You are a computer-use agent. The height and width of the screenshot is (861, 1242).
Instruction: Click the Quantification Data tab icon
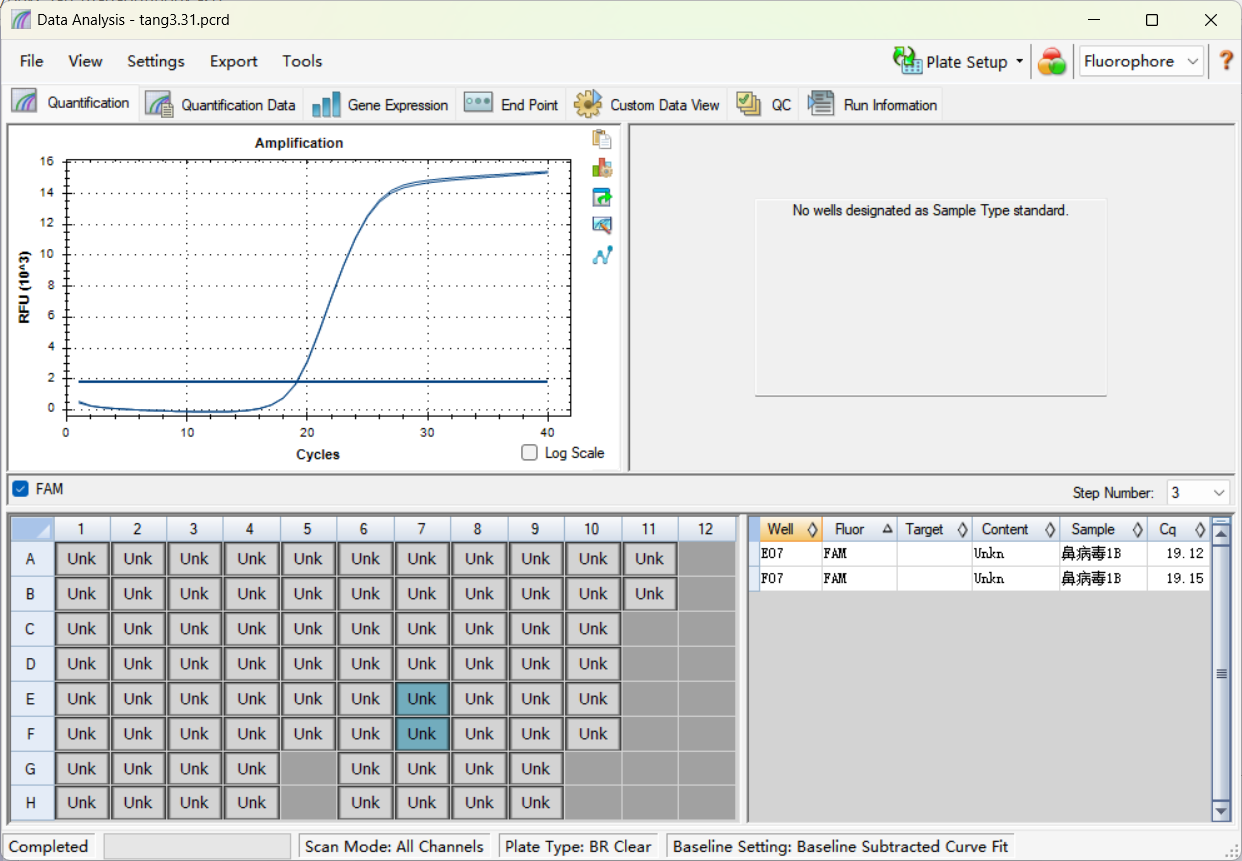coord(159,104)
